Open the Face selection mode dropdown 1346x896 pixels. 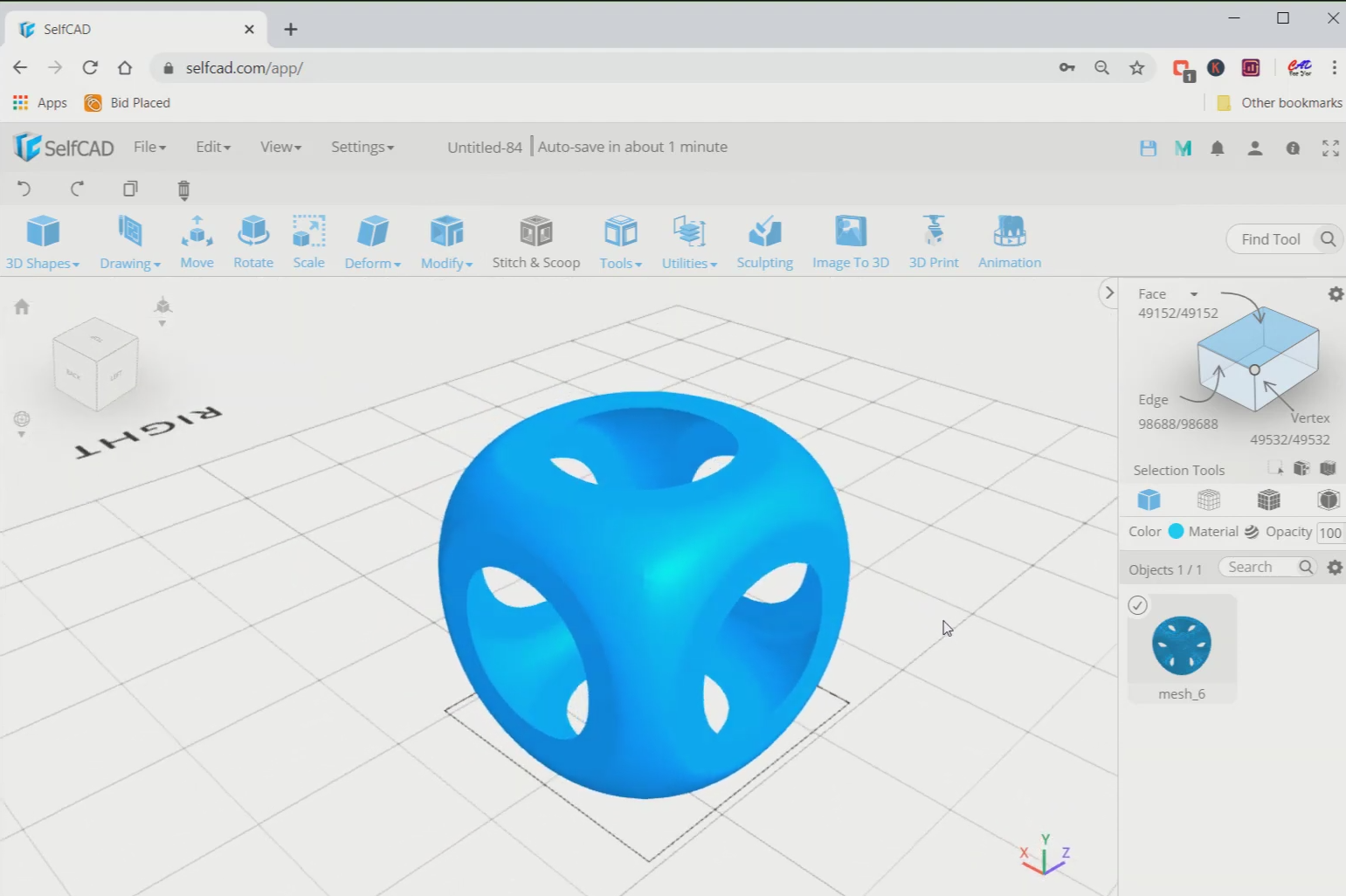click(1193, 294)
